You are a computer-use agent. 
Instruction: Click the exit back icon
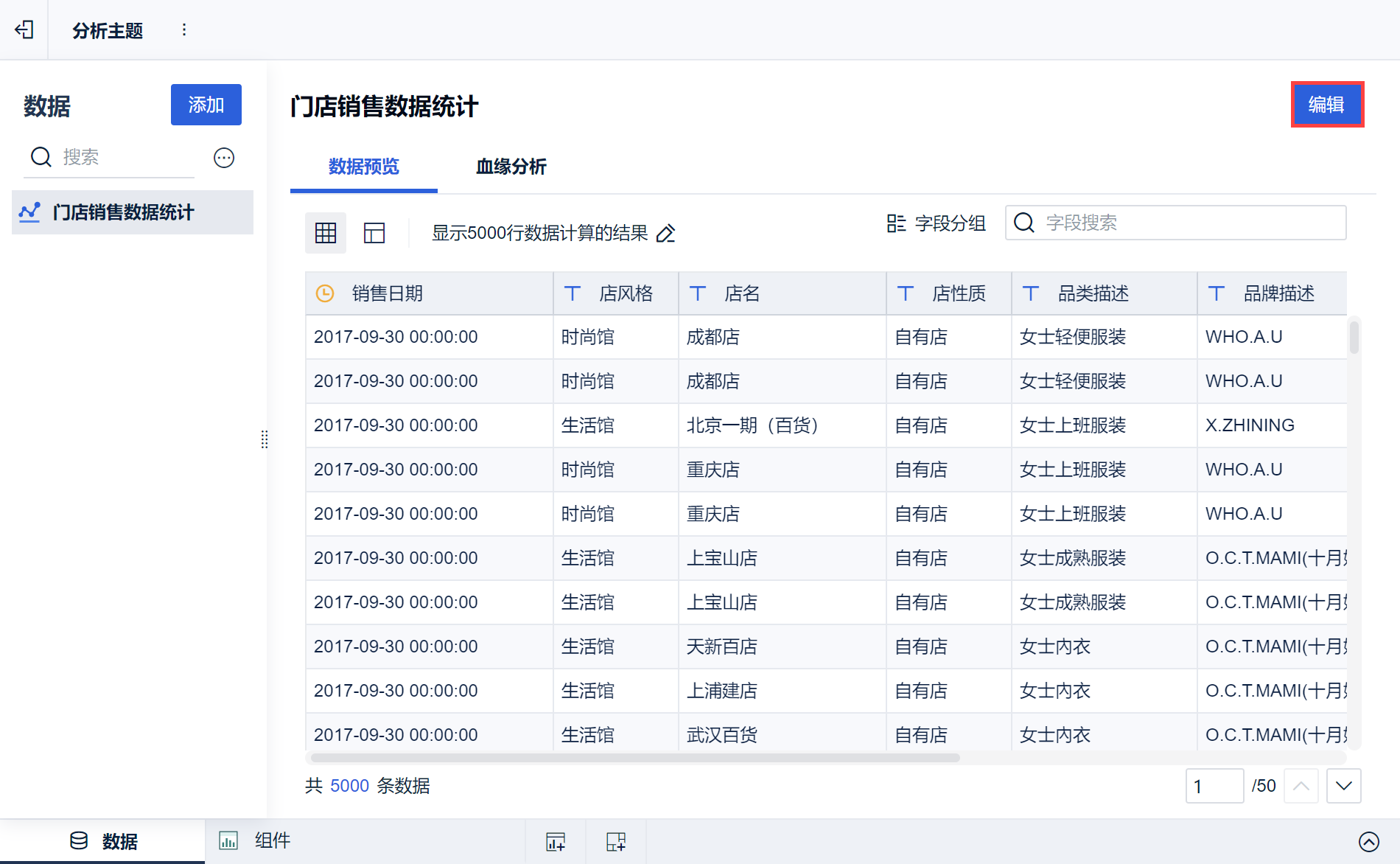pos(24,29)
